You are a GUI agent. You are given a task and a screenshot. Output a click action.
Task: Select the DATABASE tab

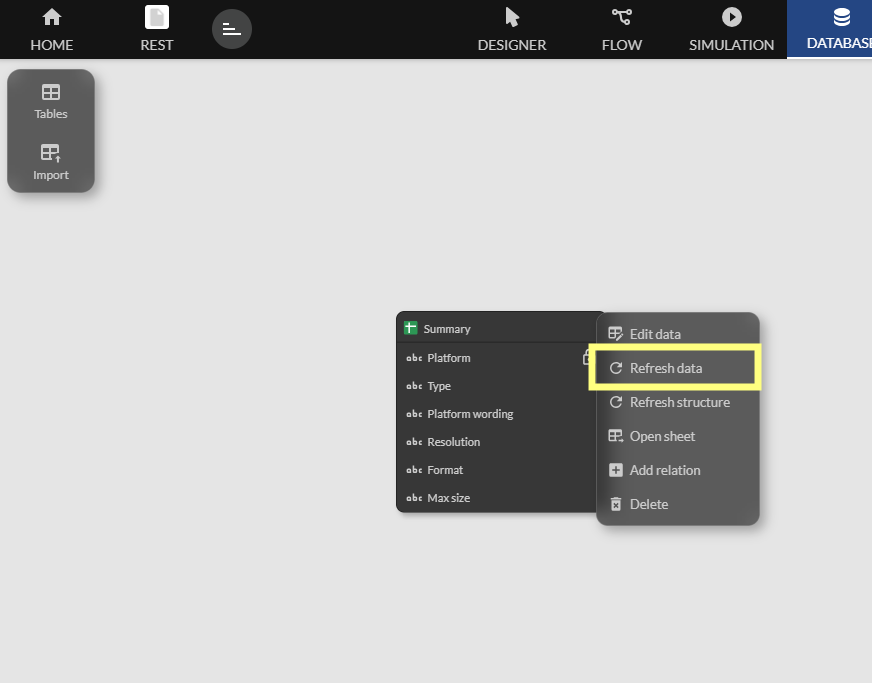[x=830, y=29]
